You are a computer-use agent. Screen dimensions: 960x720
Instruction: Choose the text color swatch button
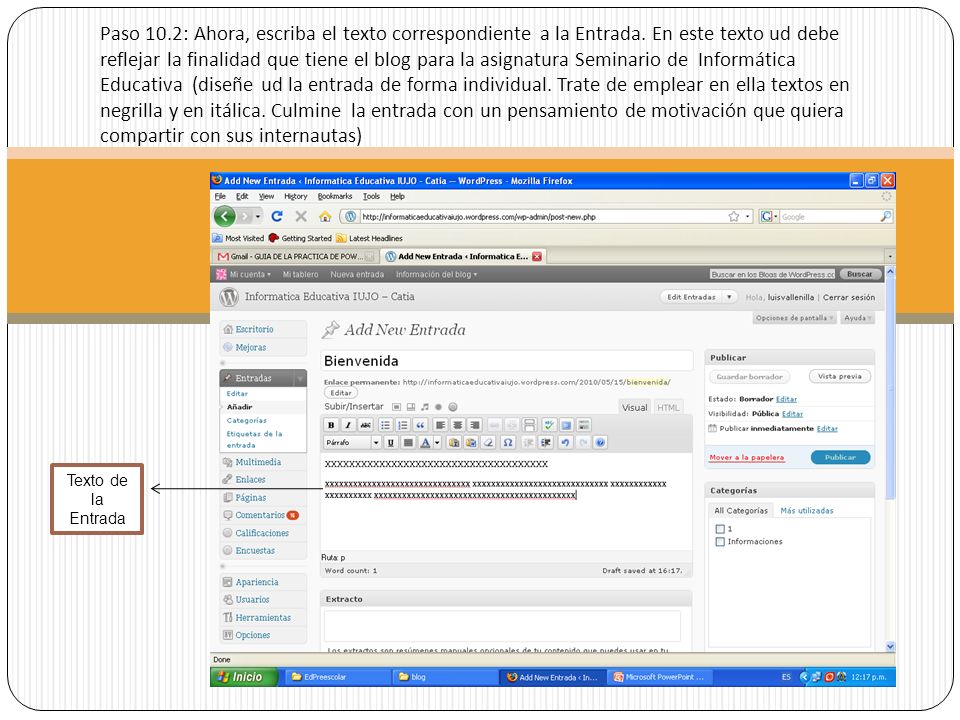(x=426, y=443)
